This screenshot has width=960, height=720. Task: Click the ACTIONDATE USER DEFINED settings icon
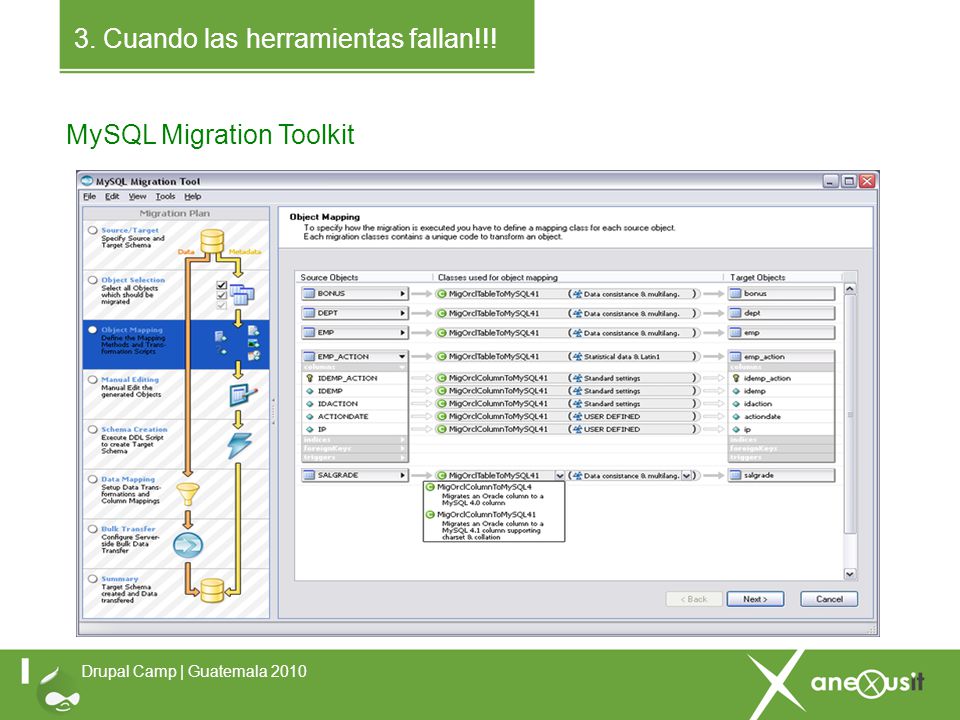click(x=577, y=416)
